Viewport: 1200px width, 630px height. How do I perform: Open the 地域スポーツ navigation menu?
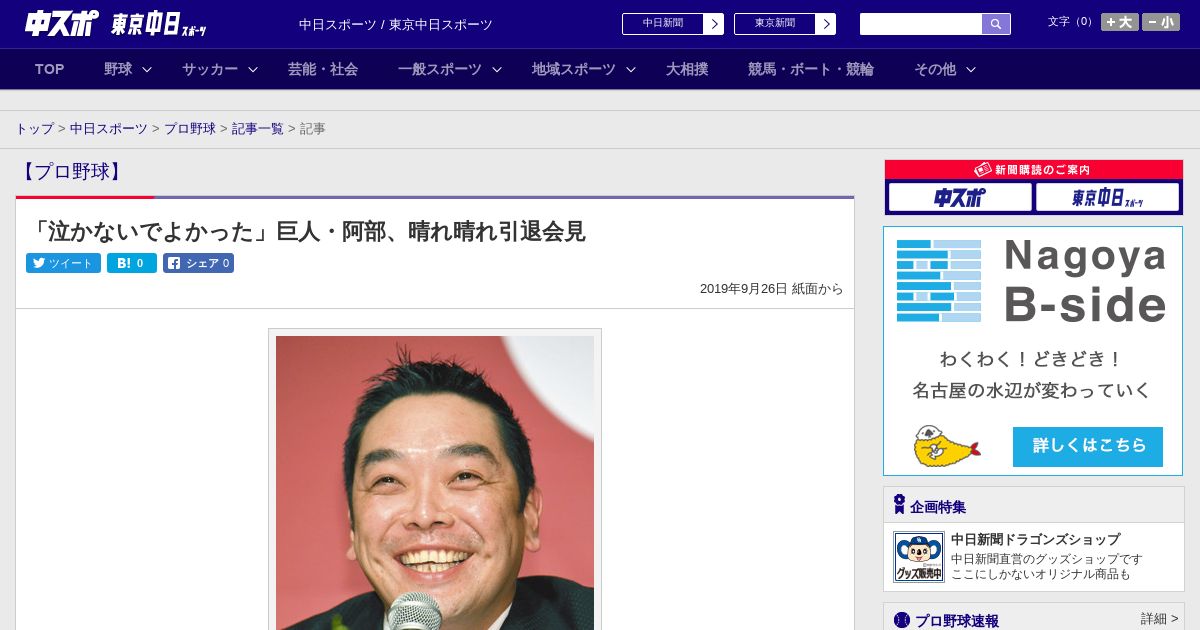574,69
